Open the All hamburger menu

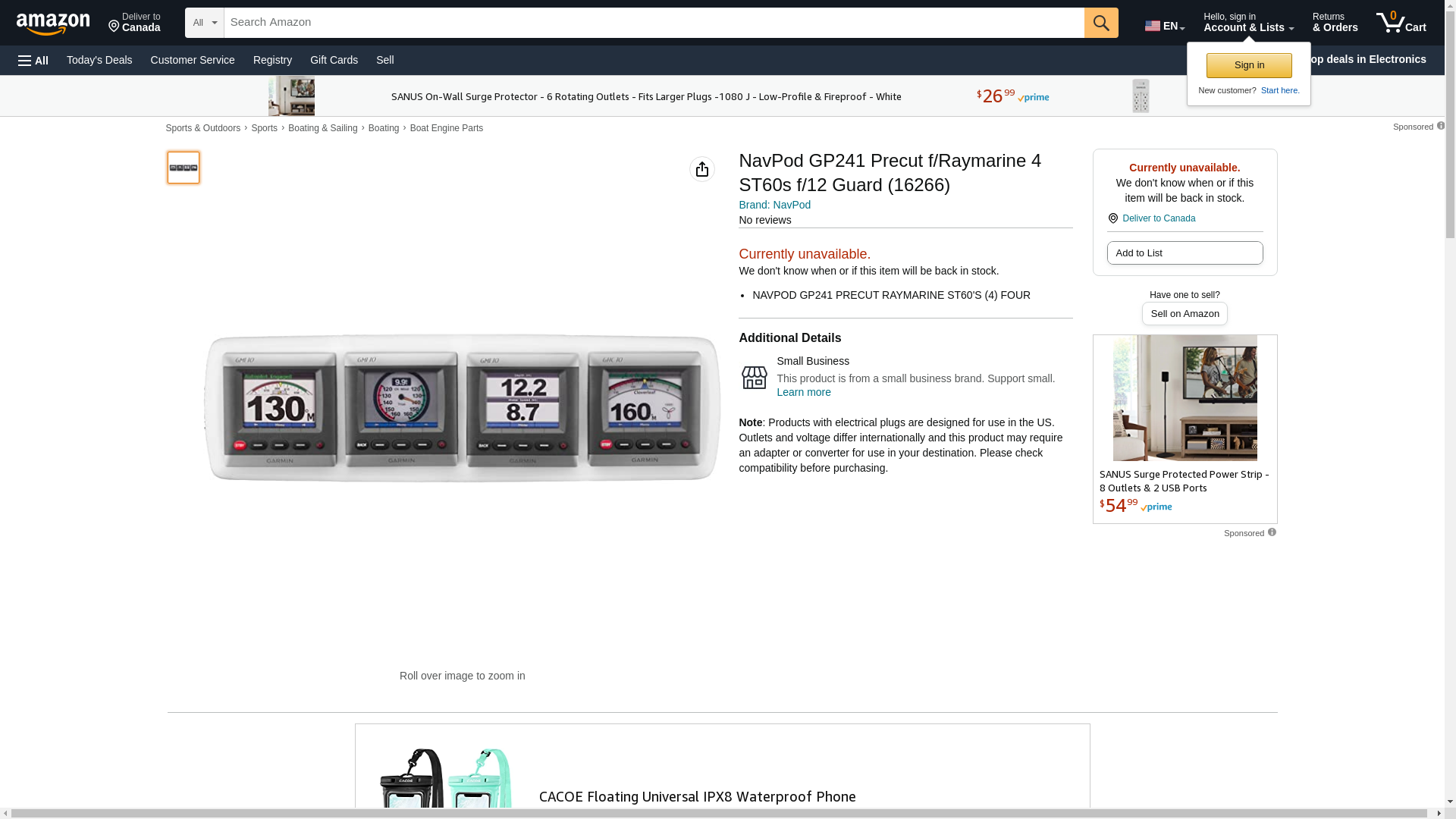coord(33,61)
